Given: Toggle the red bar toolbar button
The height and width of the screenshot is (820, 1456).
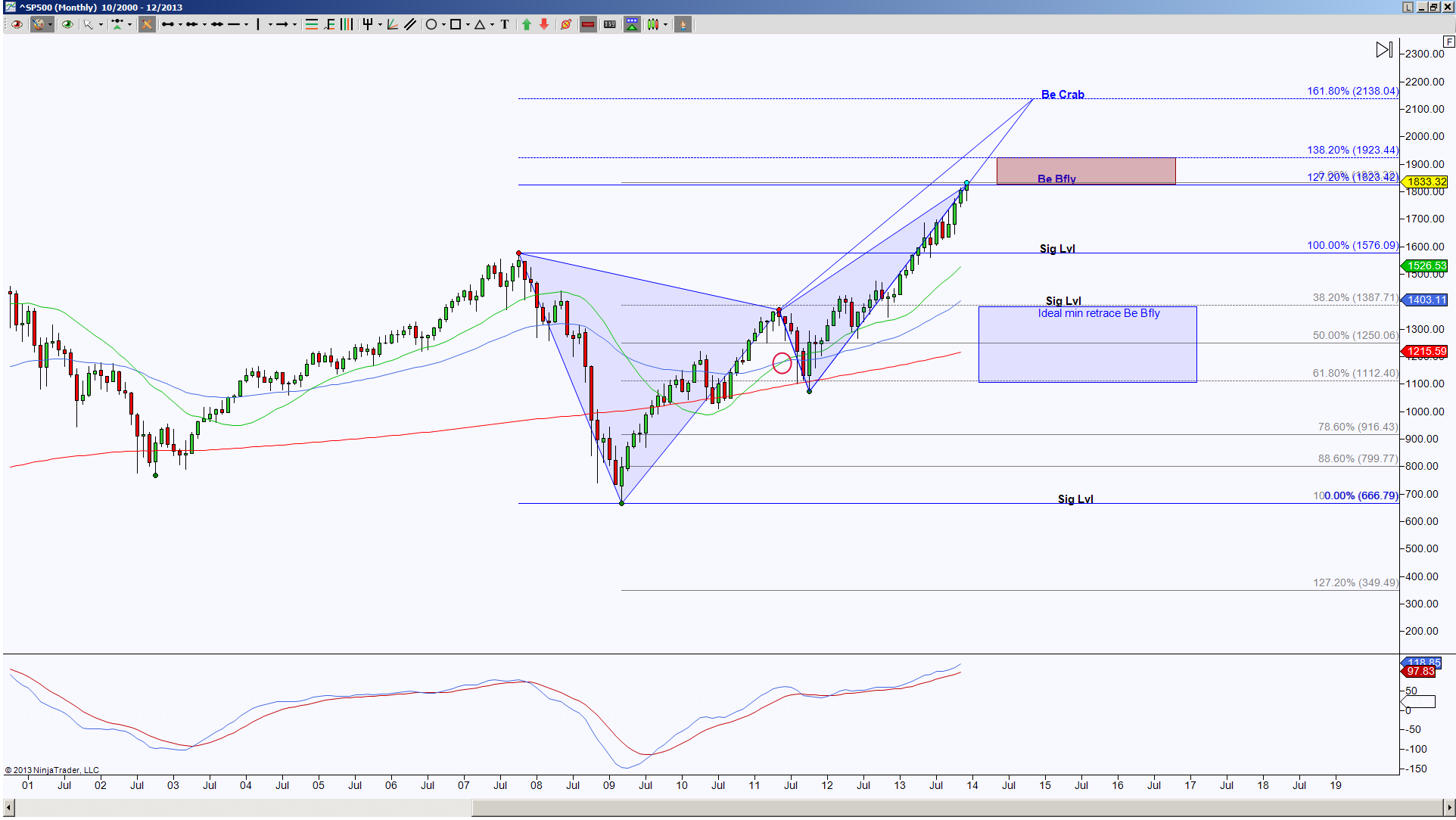Looking at the screenshot, I should click(588, 24).
